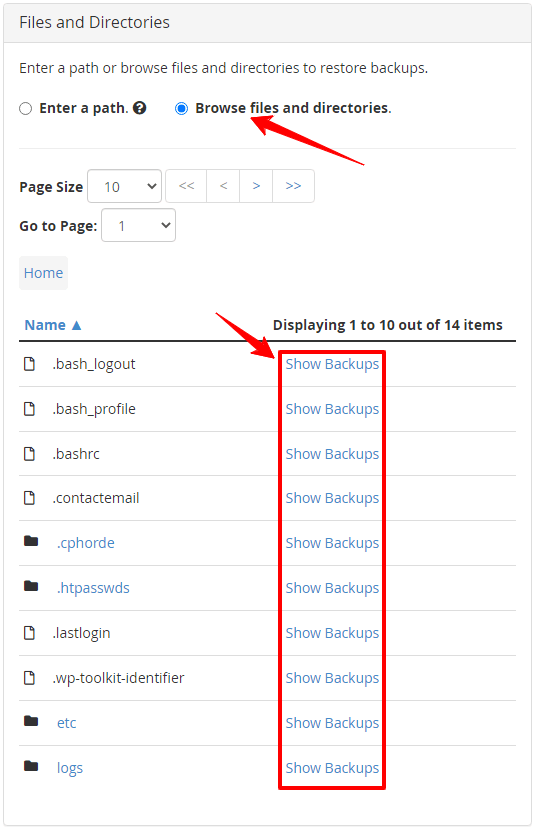Click the .contactemail file icon
The image size is (535, 830).
point(30,498)
